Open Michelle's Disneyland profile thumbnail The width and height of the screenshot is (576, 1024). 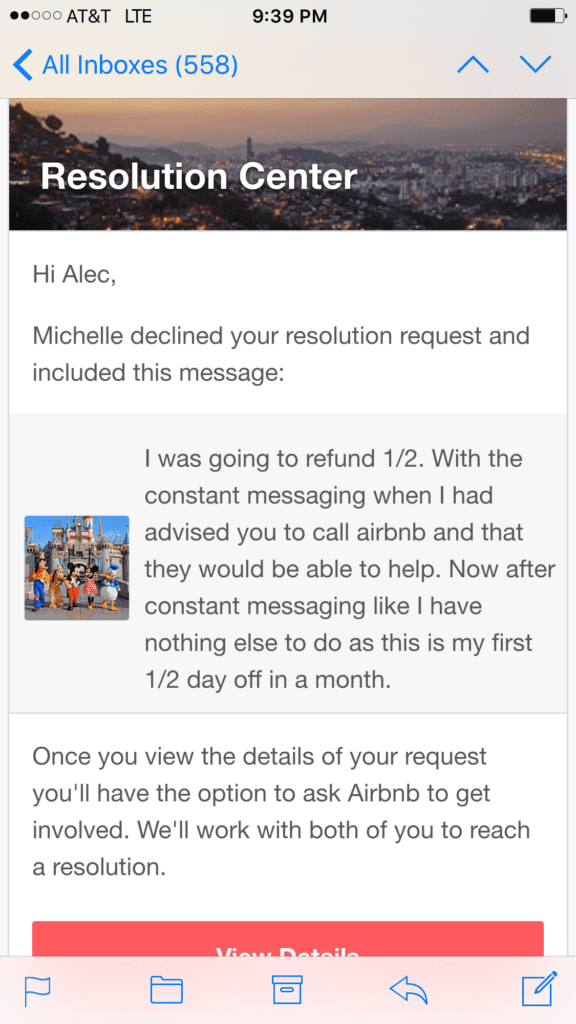77,568
